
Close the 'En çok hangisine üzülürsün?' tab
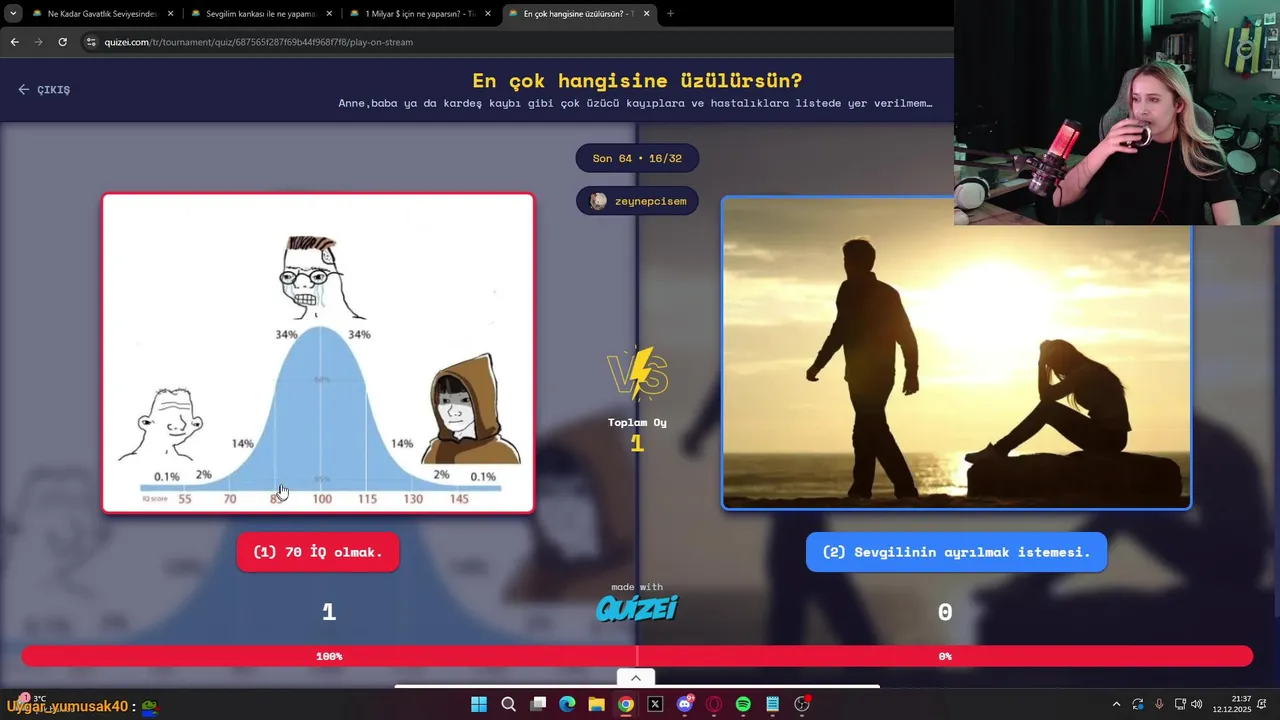click(x=647, y=14)
